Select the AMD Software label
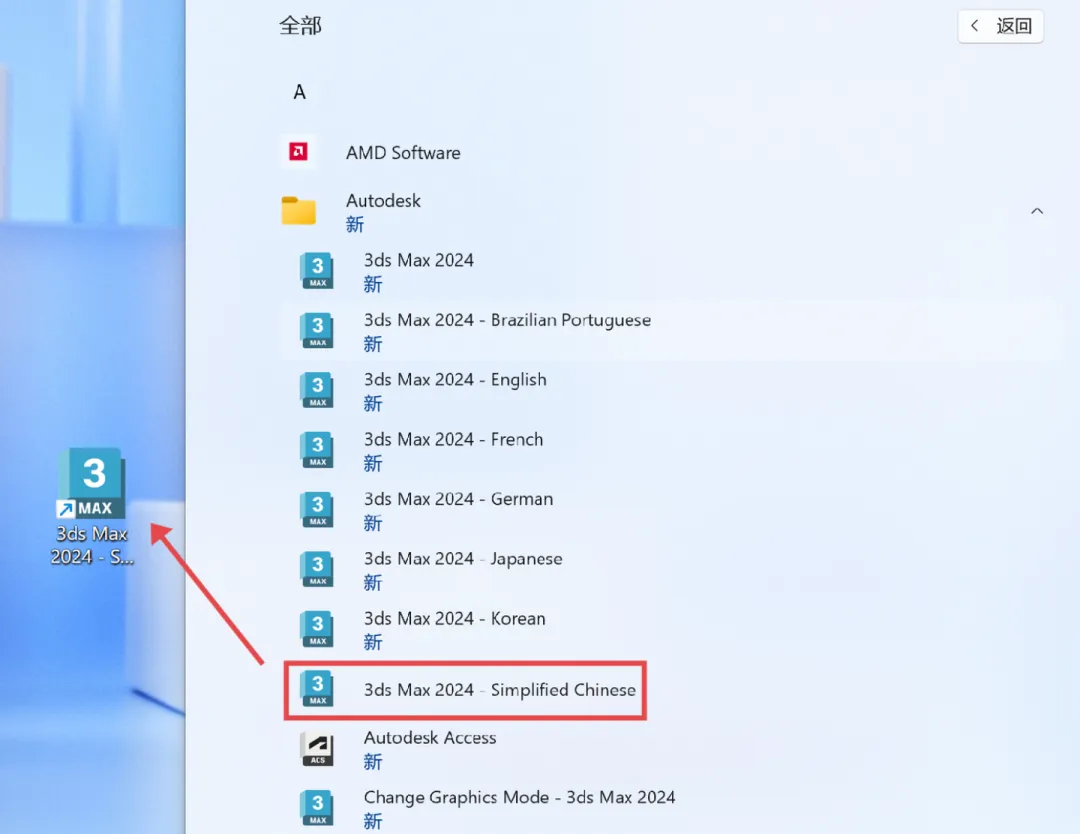The image size is (1080, 834). pos(403,153)
